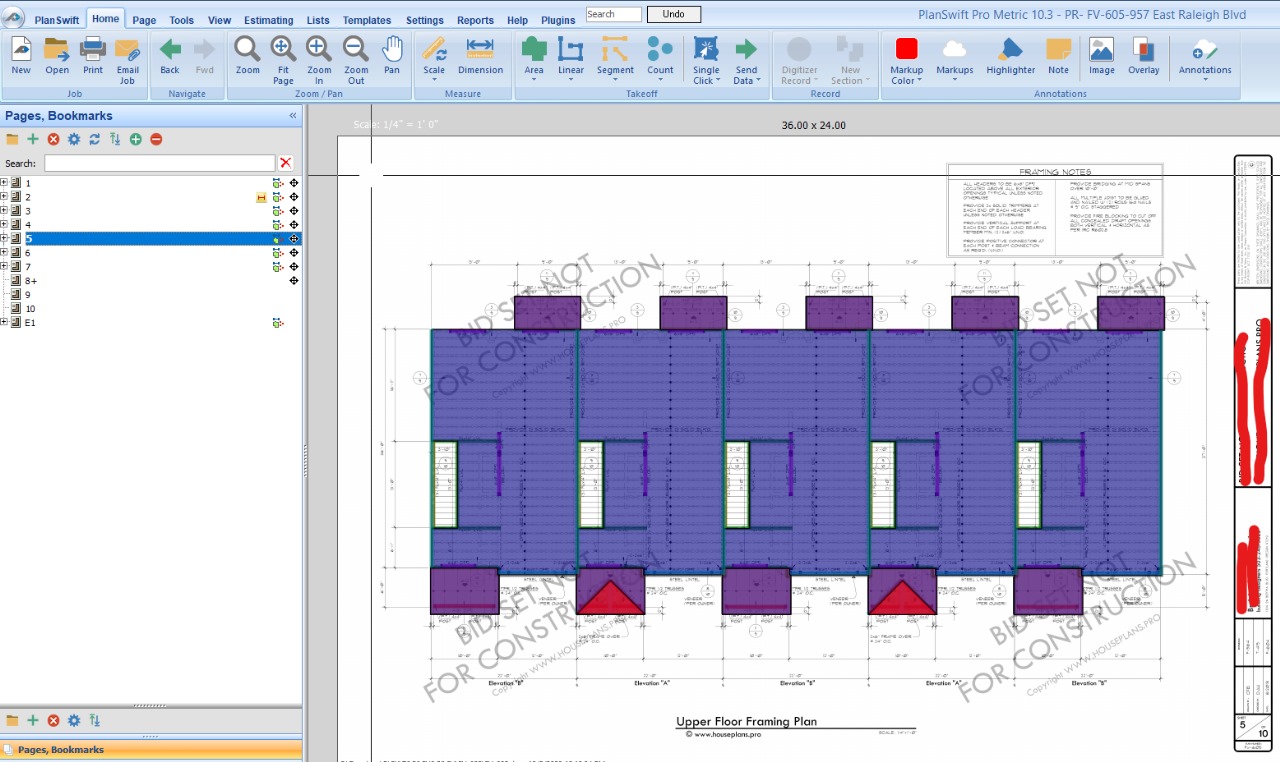Click the folder icon above the Search field
The width and height of the screenshot is (1280, 762).
pyautogui.click(x=12, y=139)
